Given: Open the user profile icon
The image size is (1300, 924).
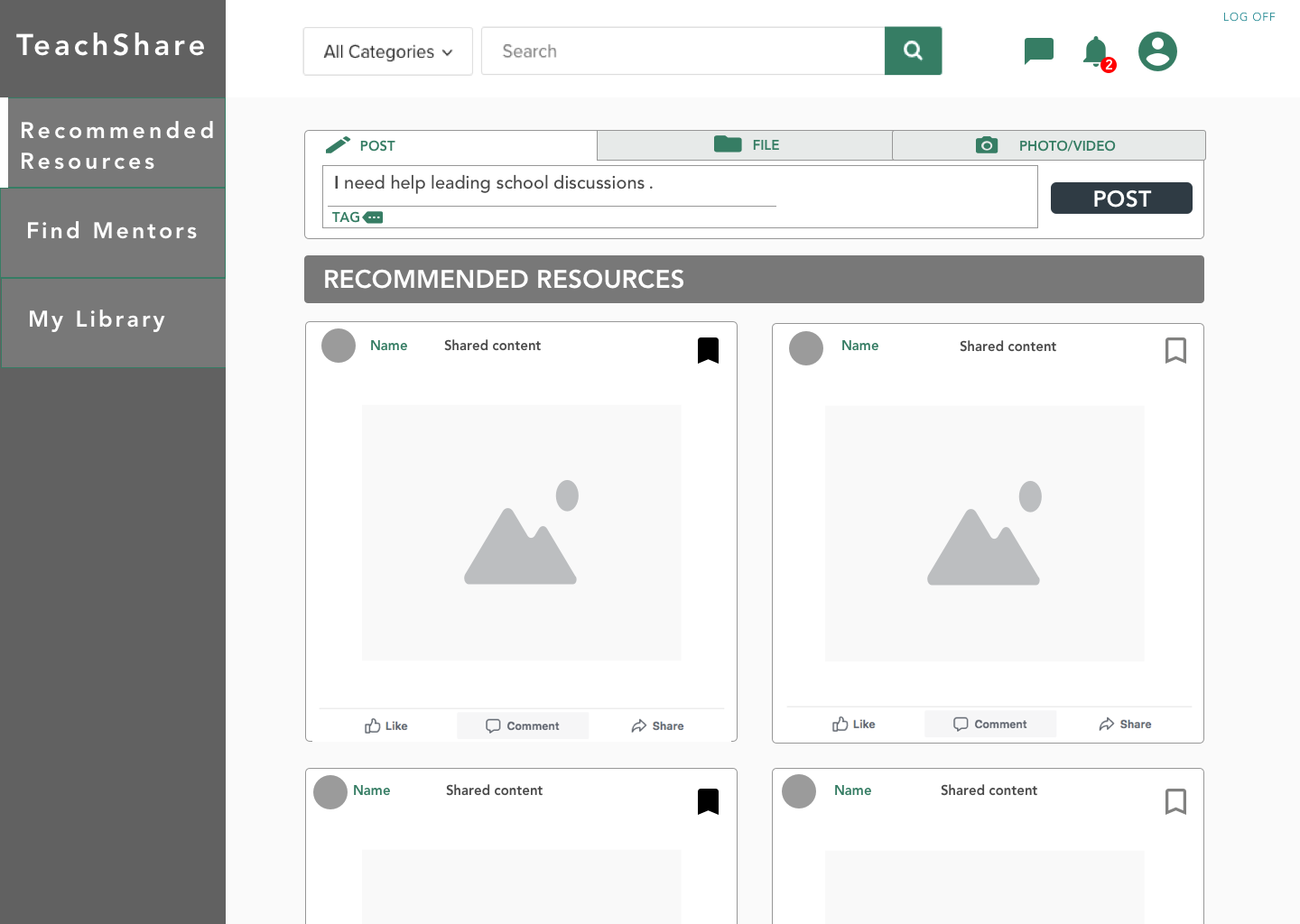Looking at the screenshot, I should pos(1157,51).
